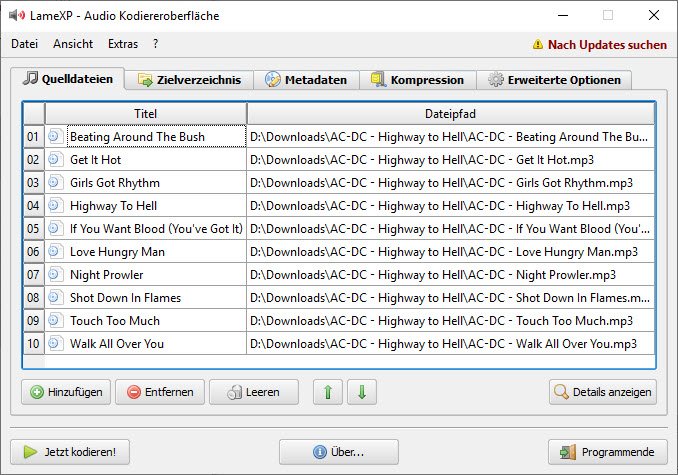The image size is (678, 475).
Task: Click row header number 05
Action: [34, 229]
